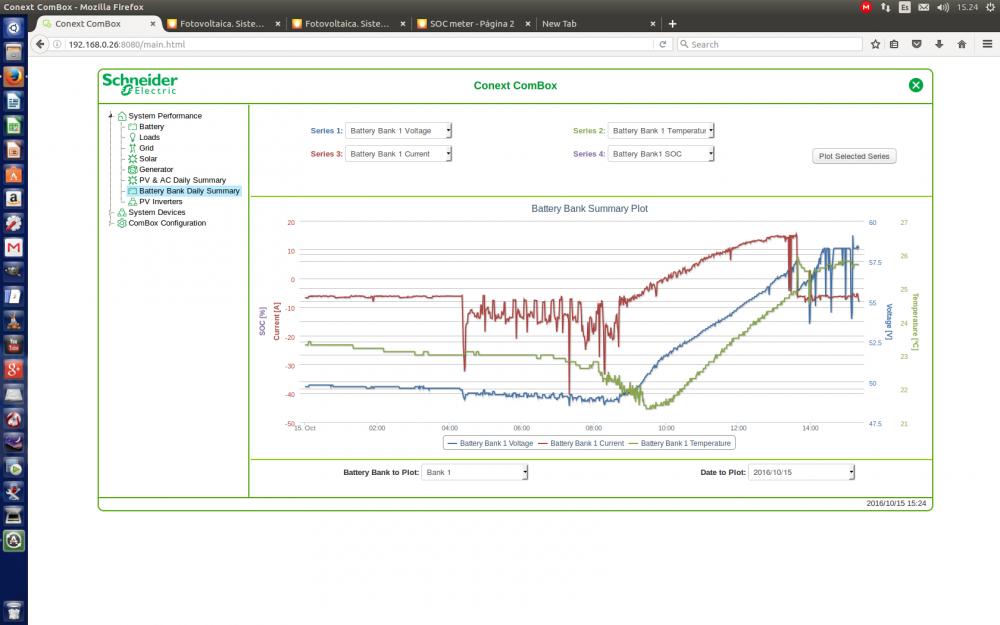Toggle Battery Bank 1 Voltage legend entry
Image resolution: width=1000 pixels, height=625 pixels.
(x=490, y=443)
